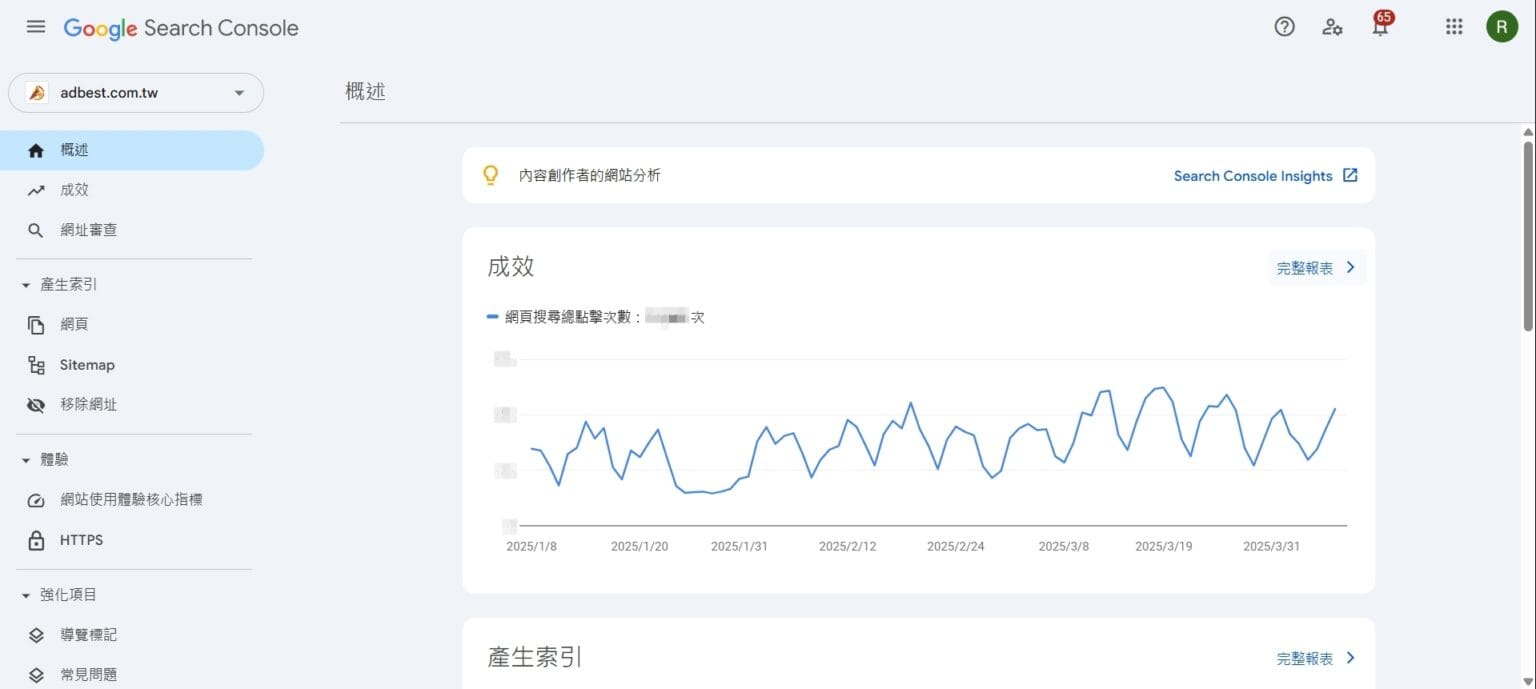The image size is (1536, 689).
Task: Select 成效 in the sidebar
Action: point(74,190)
